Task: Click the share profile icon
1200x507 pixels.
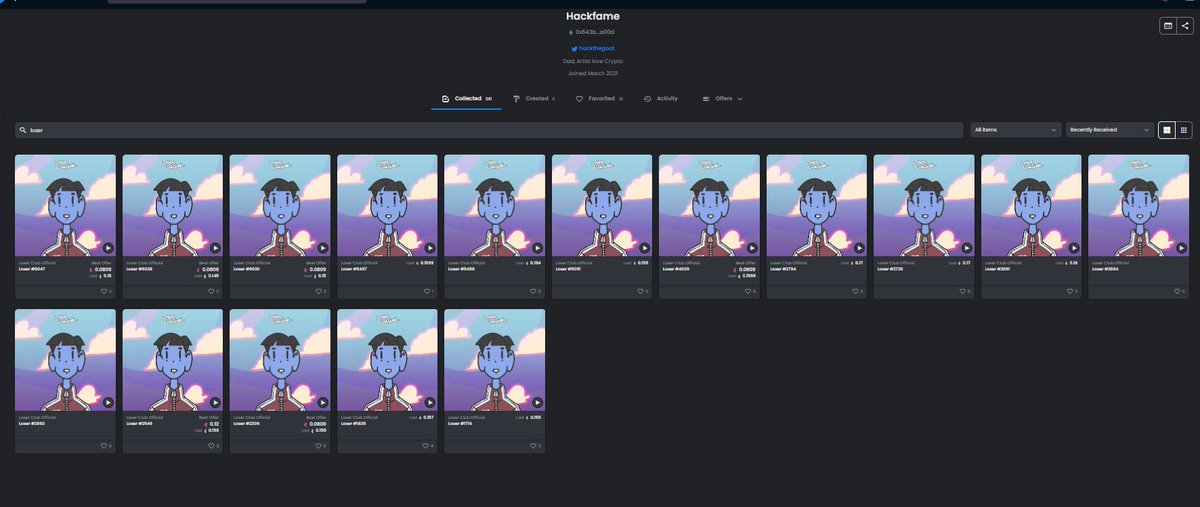Action: click(x=1184, y=26)
